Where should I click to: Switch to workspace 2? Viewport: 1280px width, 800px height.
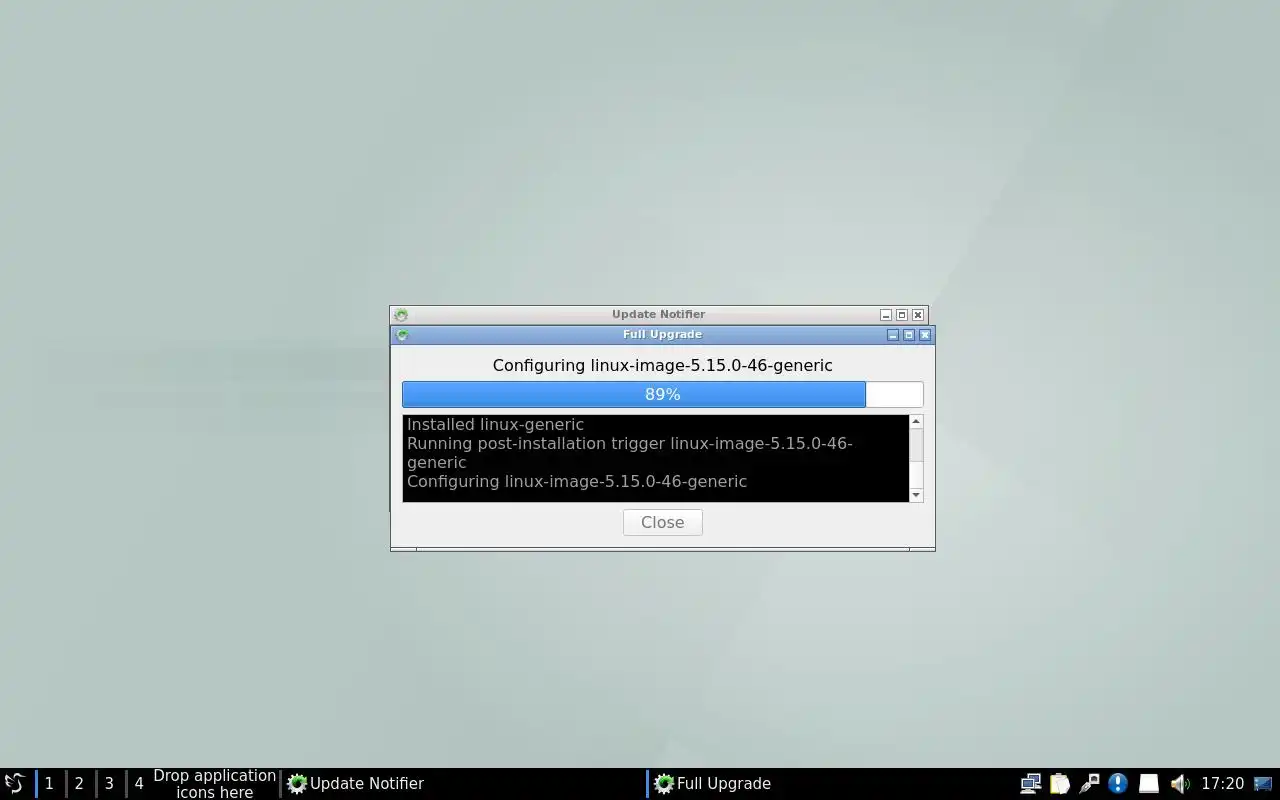79,783
